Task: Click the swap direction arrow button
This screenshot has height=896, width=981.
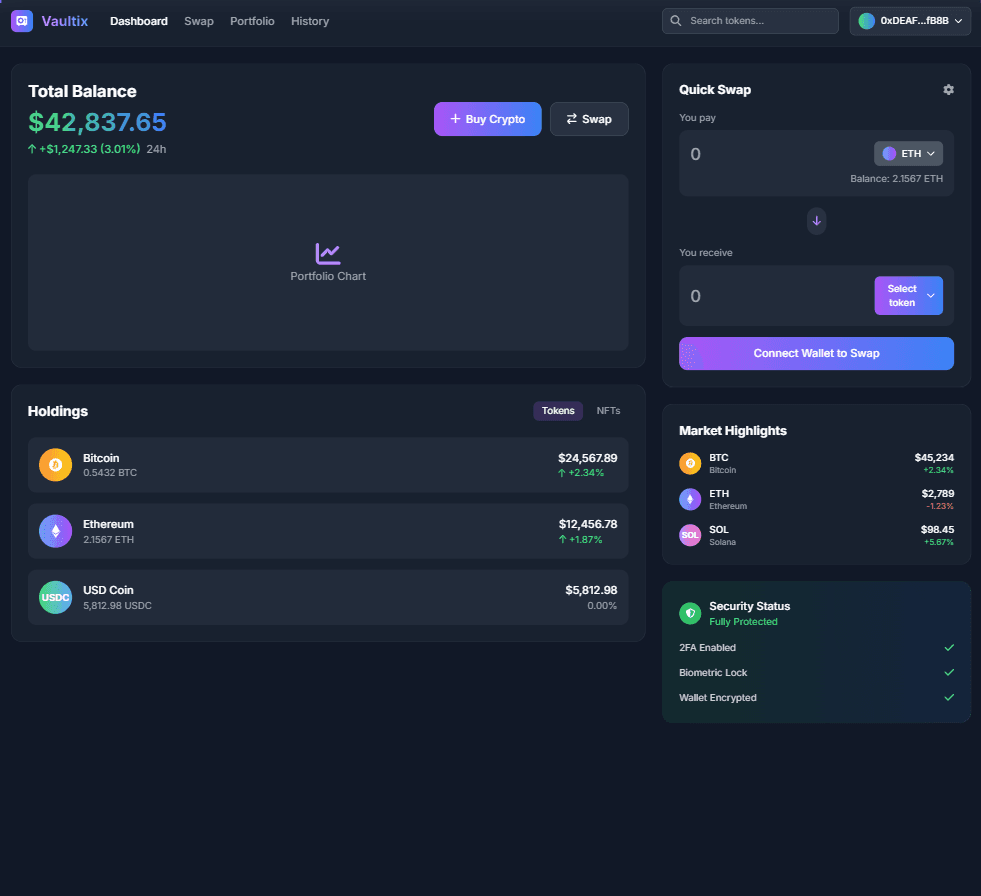Action: pos(816,221)
